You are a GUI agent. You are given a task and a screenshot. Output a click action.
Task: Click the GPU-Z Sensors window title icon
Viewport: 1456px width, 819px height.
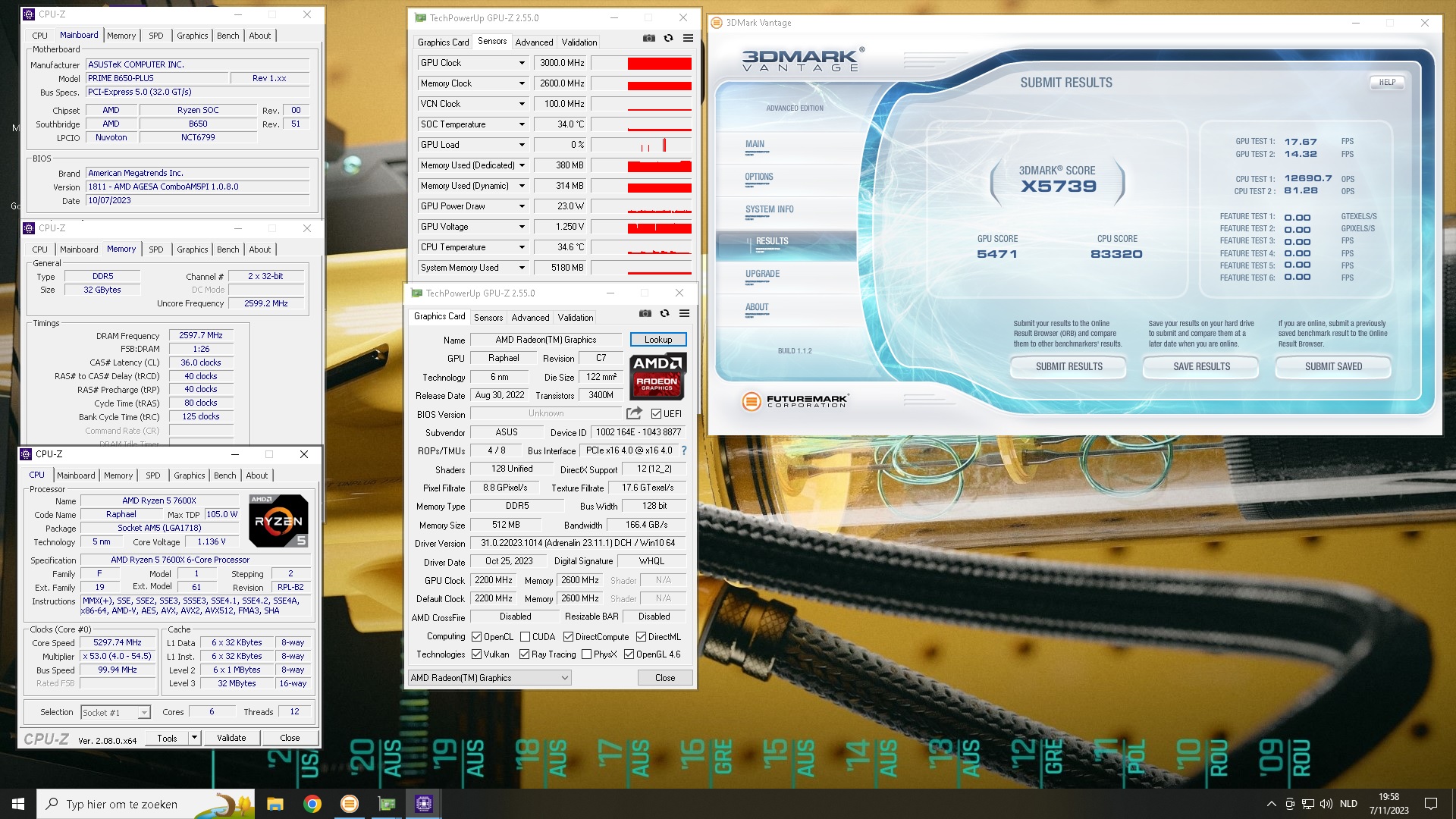tap(420, 17)
